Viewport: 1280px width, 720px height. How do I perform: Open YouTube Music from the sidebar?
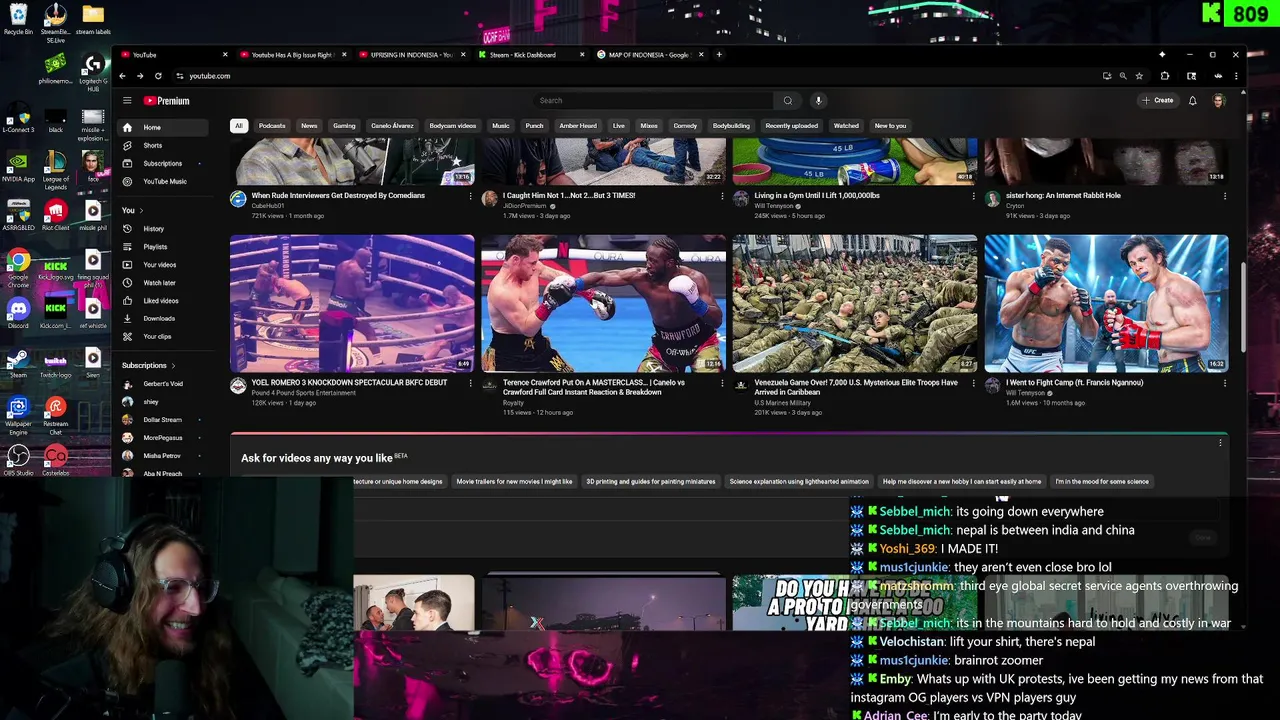163,182
